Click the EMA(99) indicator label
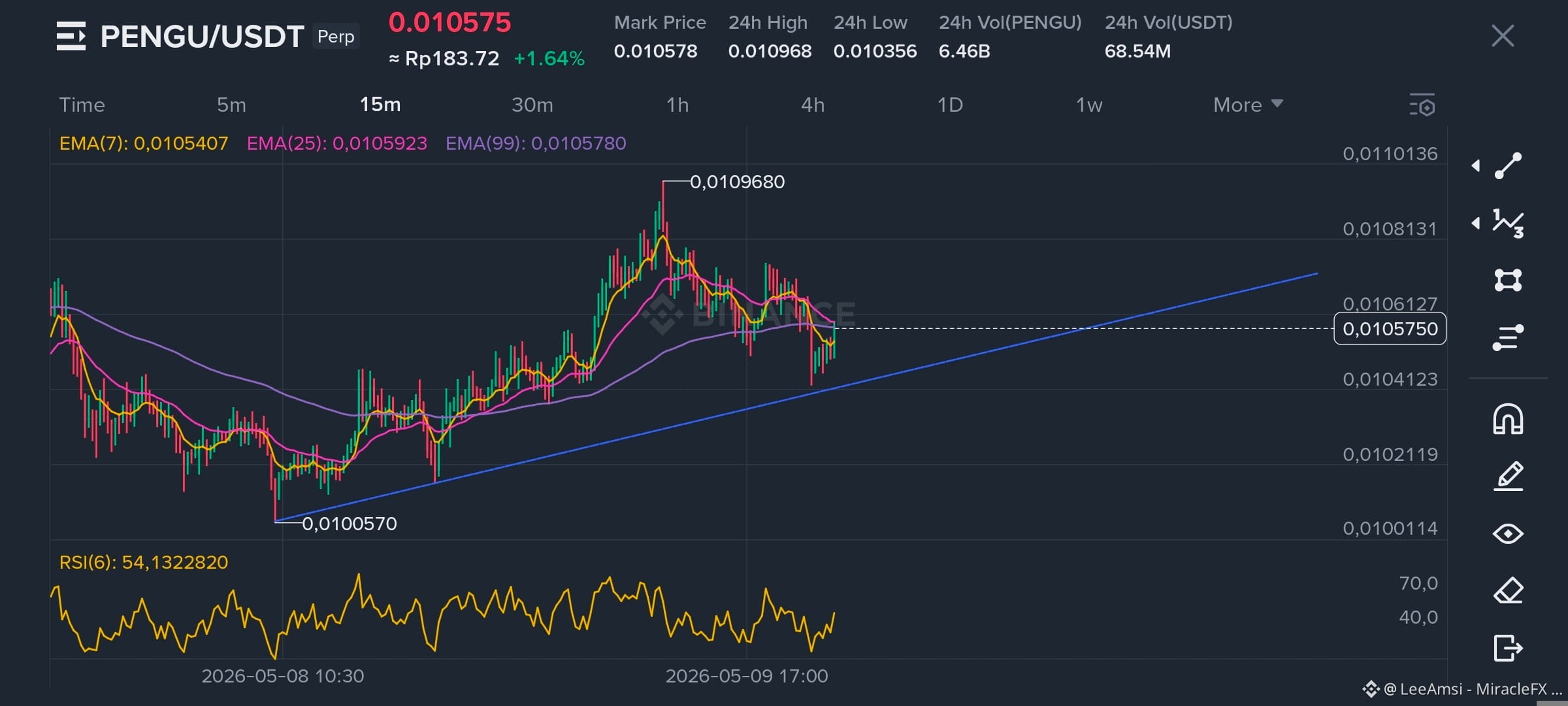 536,143
